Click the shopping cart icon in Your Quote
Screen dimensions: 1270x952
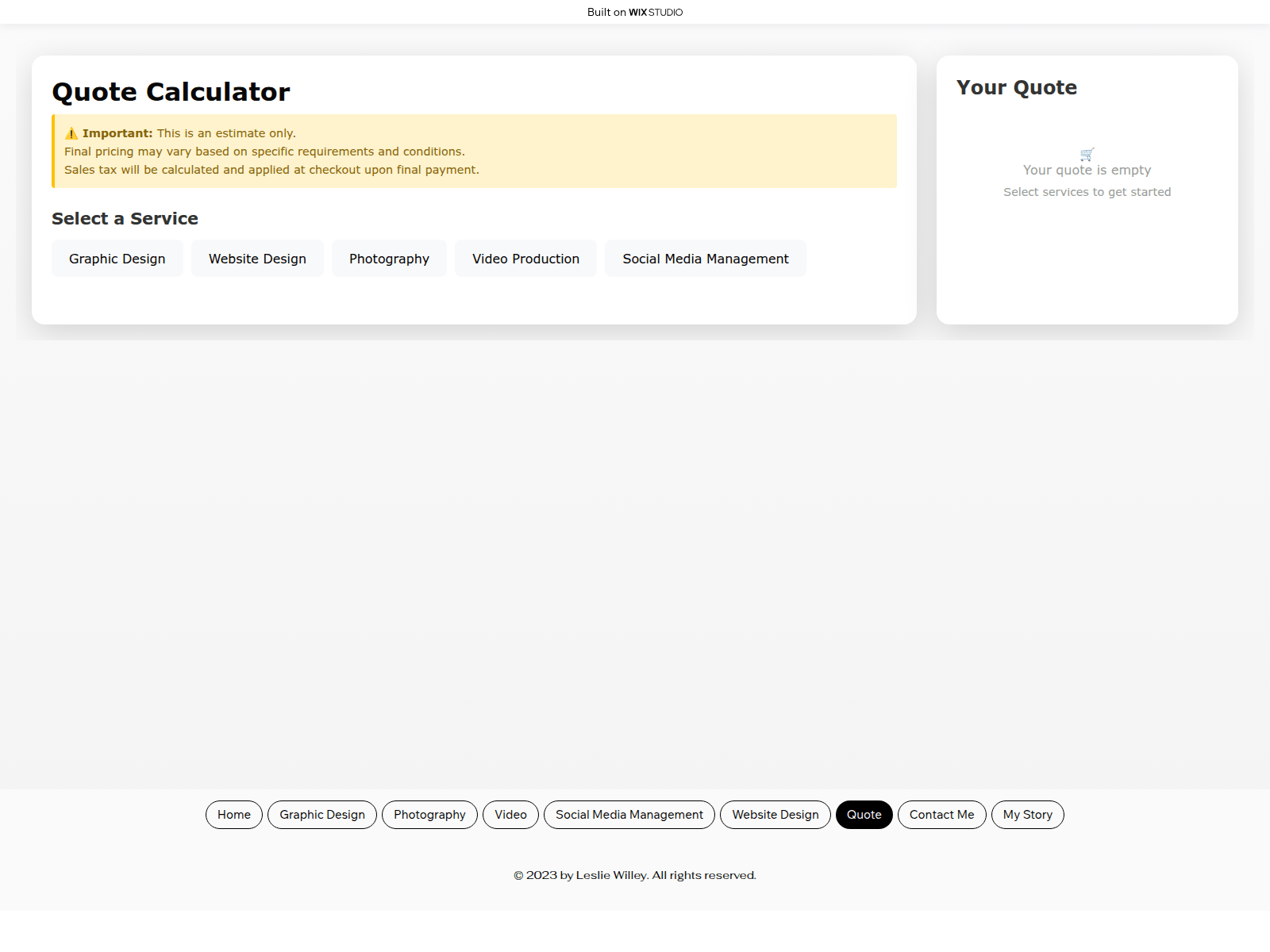pos(1087,154)
